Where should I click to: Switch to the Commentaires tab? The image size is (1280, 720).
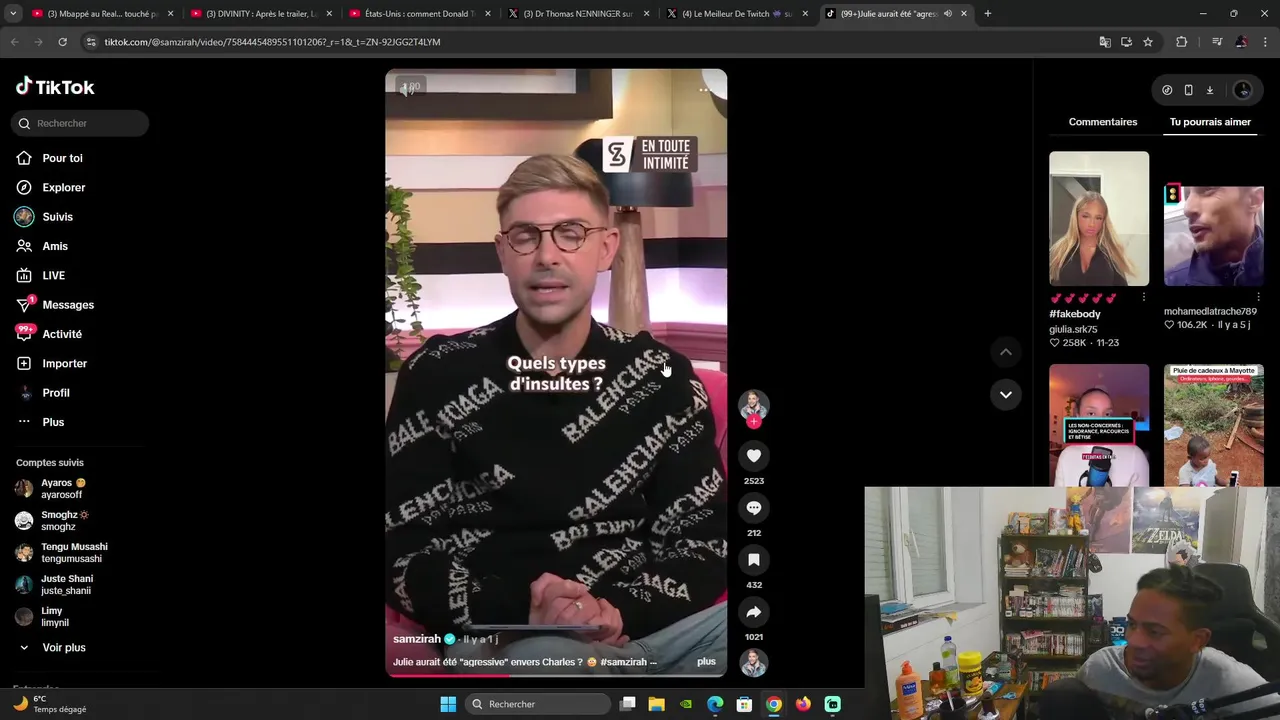click(1103, 122)
